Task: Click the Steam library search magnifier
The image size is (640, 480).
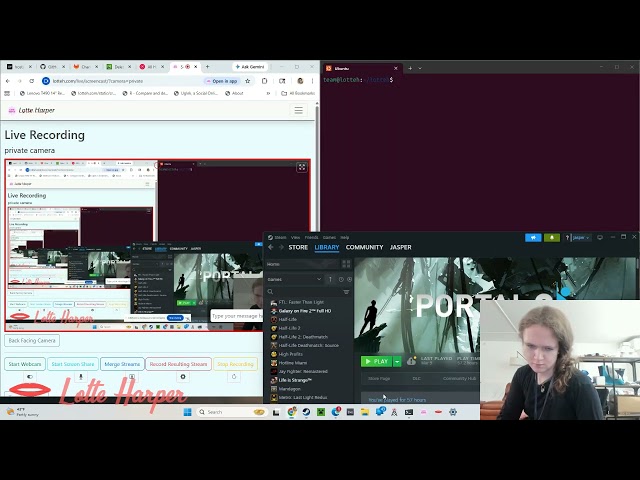Action: click(x=270, y=291)
